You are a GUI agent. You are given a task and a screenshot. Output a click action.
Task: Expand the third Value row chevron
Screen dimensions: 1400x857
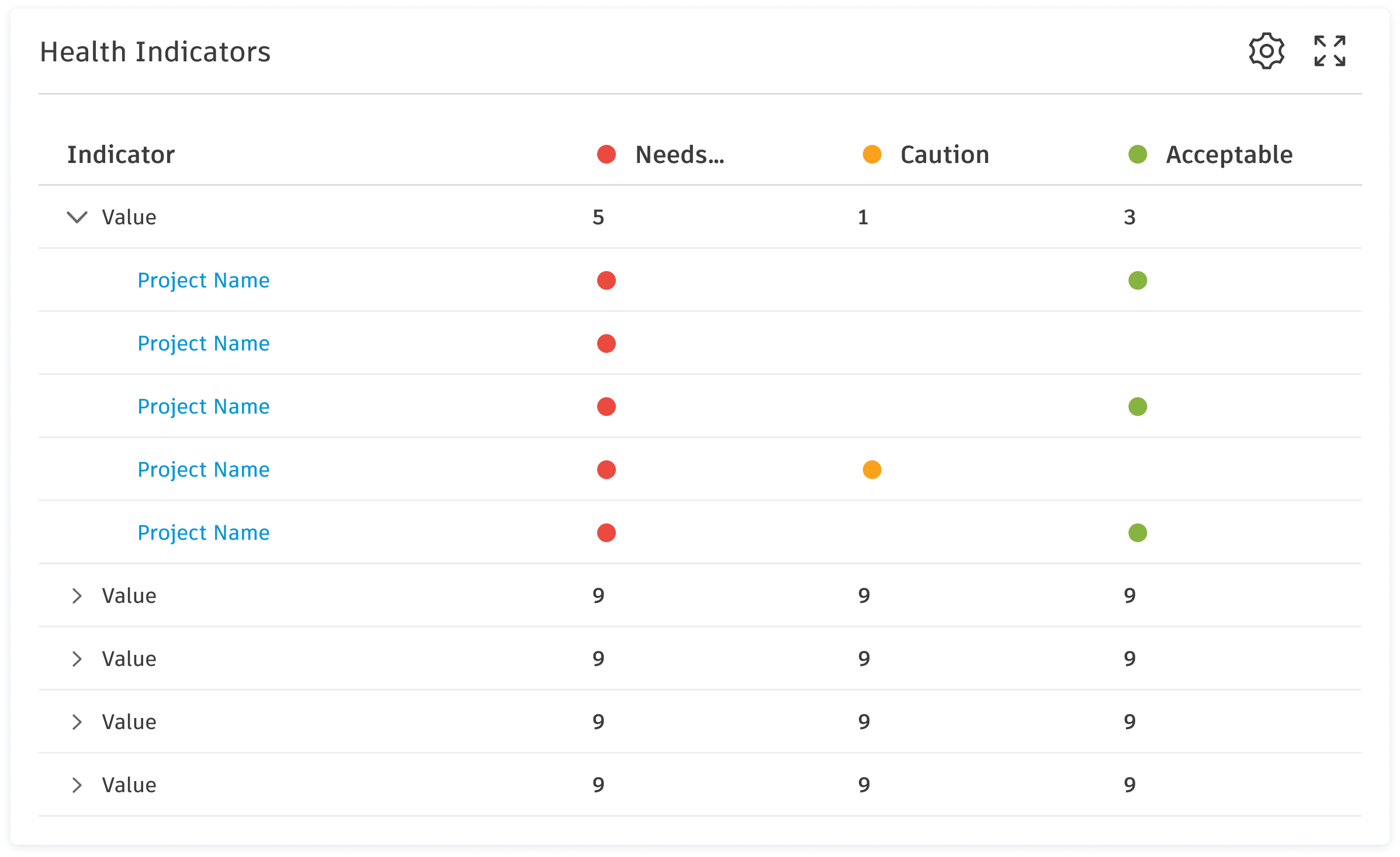pos(77,659)
